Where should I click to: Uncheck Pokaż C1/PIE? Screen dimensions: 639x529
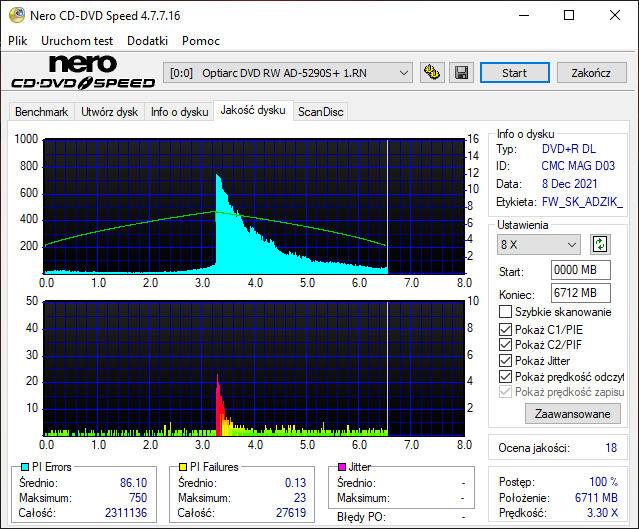click(x=505, y=329)
